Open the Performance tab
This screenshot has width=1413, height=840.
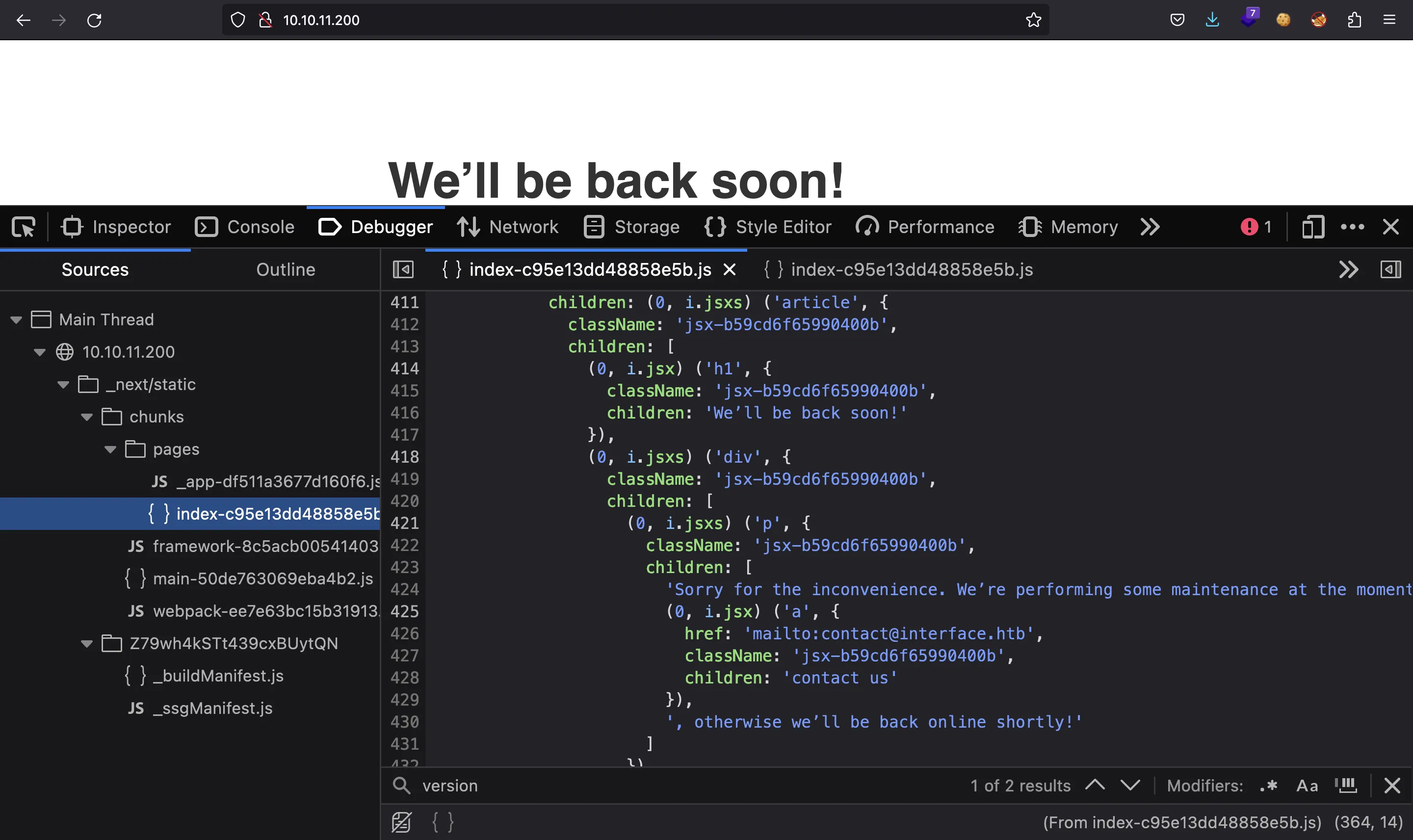[925, 227]
